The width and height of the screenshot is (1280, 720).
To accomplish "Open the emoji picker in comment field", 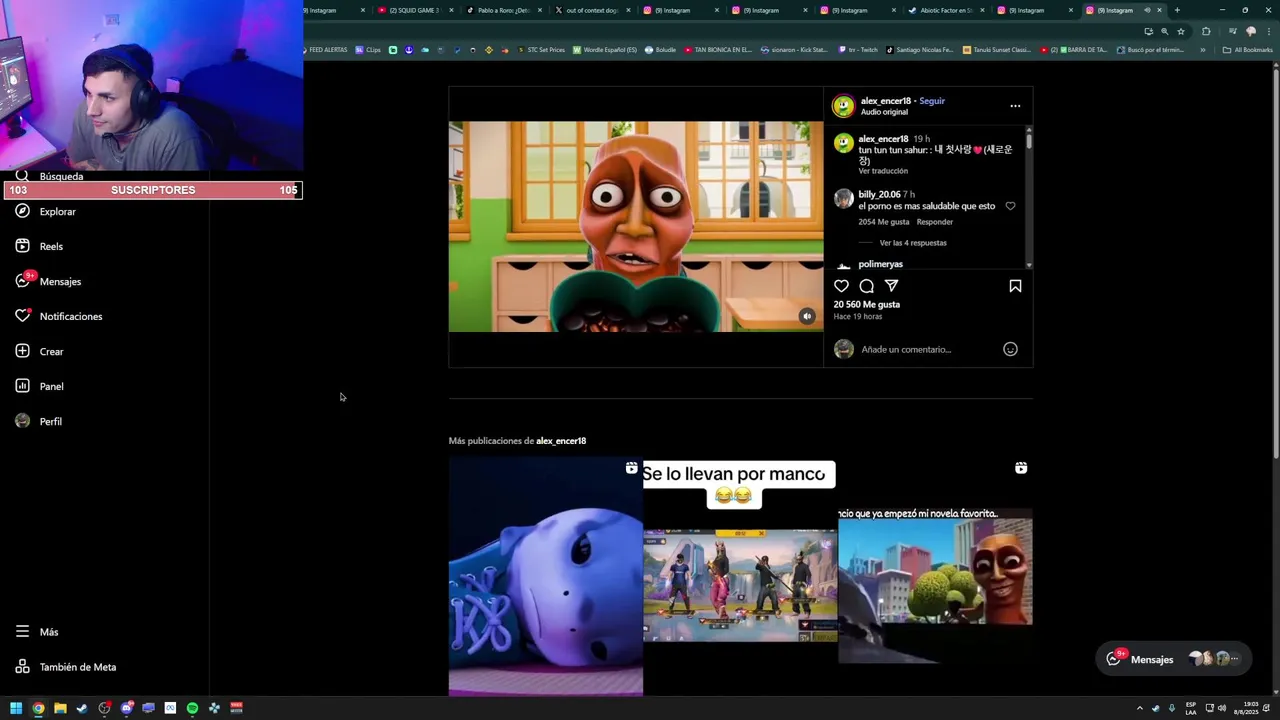I will 1010,349.
